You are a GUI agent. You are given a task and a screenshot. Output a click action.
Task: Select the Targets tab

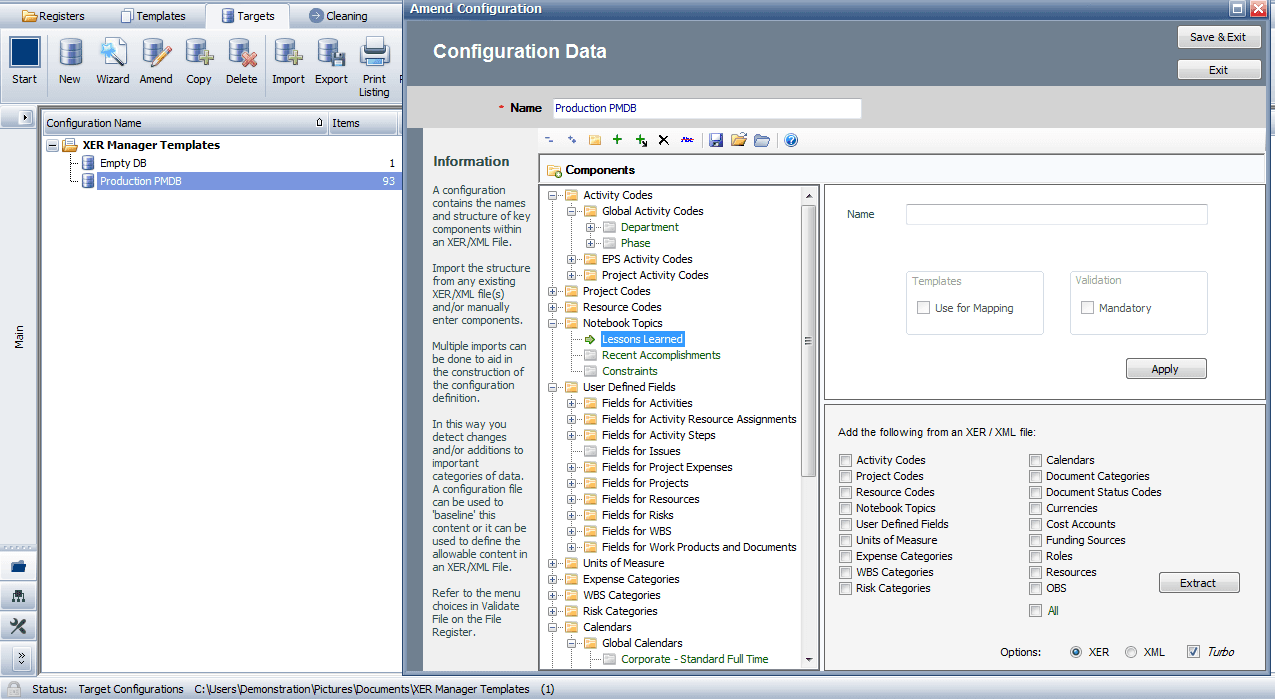(x=248, y=15)
